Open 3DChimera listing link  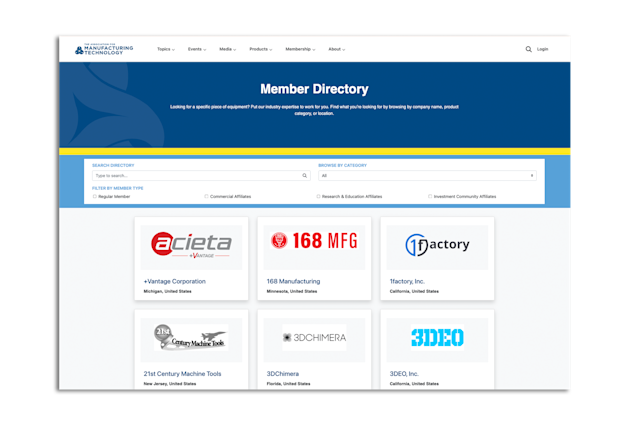point(283,374)
